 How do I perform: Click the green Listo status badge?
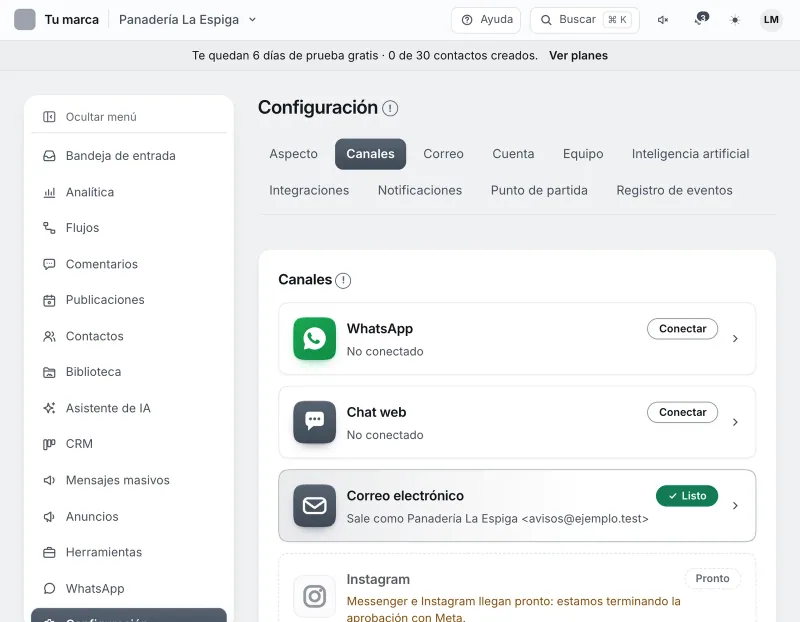pyautogui.click(x=687, y=496)
